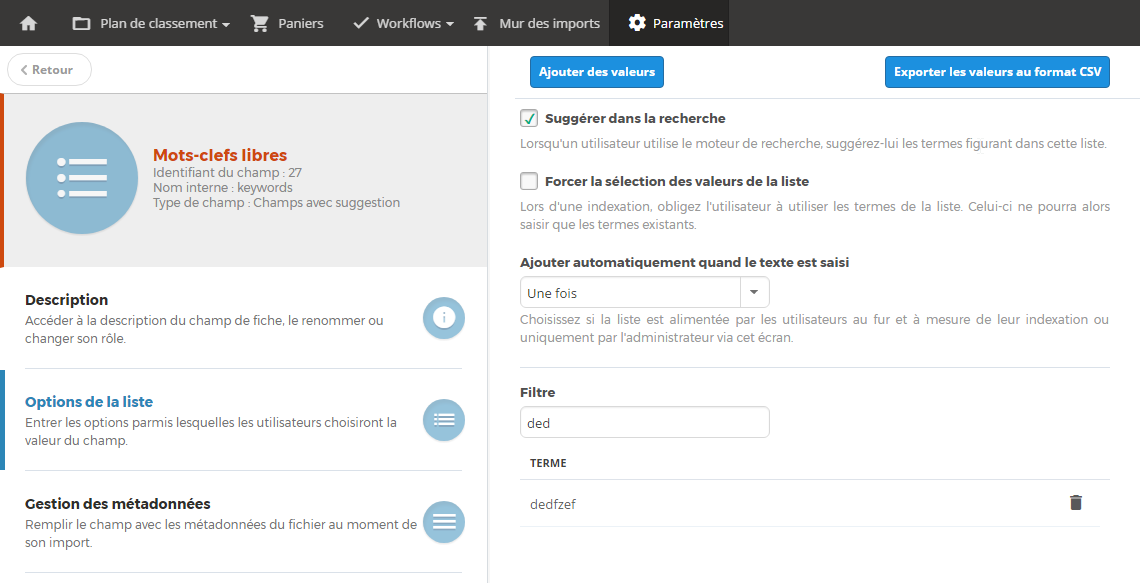
Task: Click the Ajouter des valeurs button
Action: click(x=597, y=72)
